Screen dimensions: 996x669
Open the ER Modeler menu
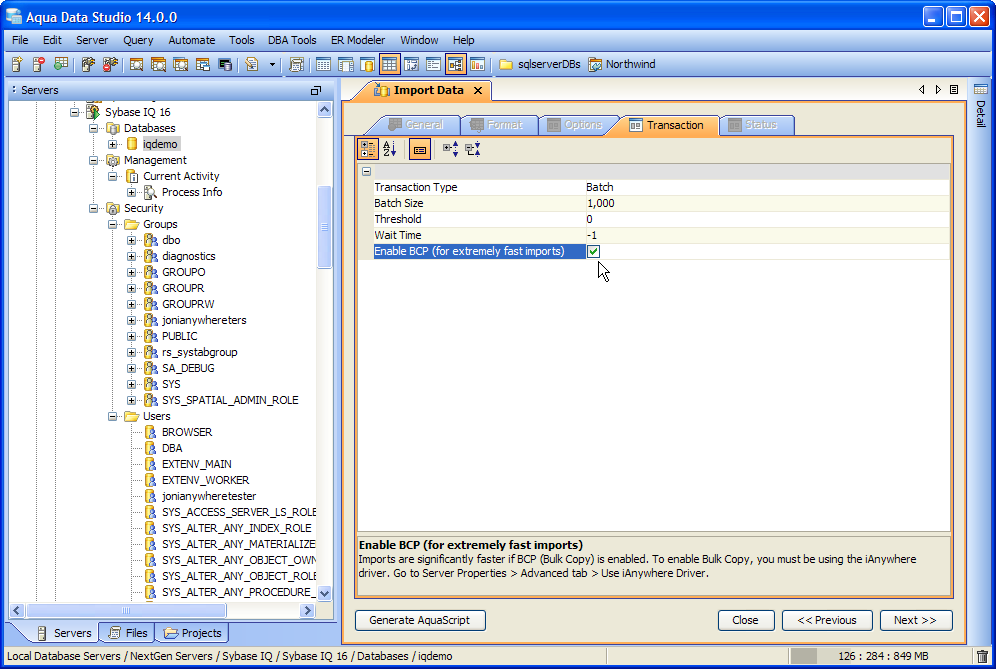pos(358,40)
